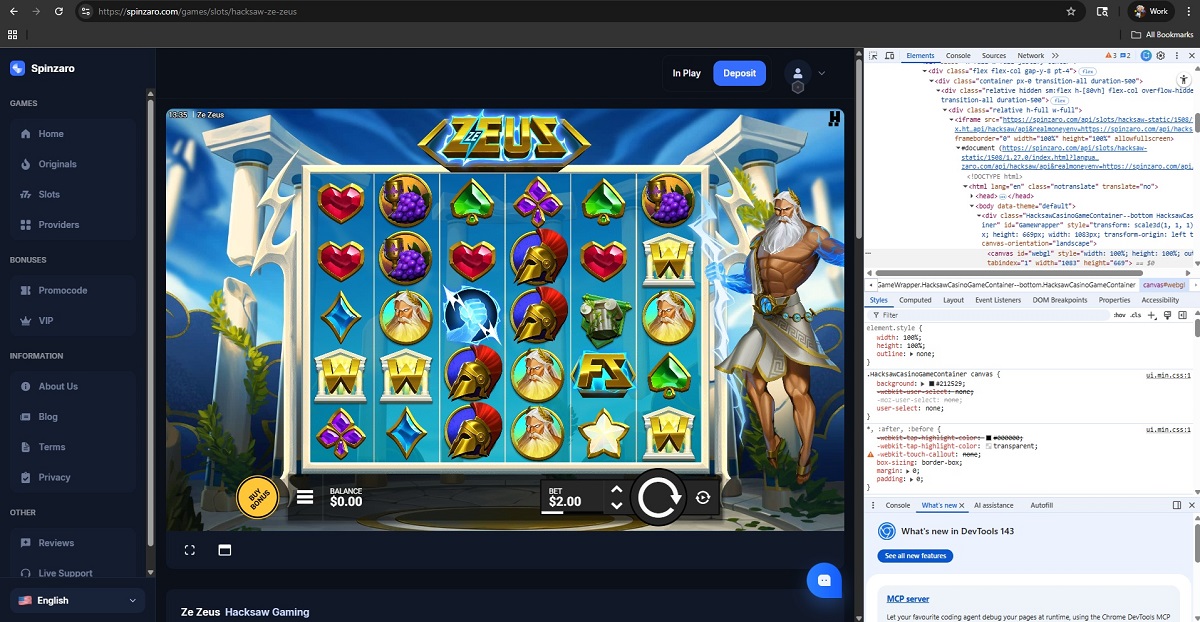Spin the slot reels
This screenshot has width=1200, height=622.
coord(657,497)
